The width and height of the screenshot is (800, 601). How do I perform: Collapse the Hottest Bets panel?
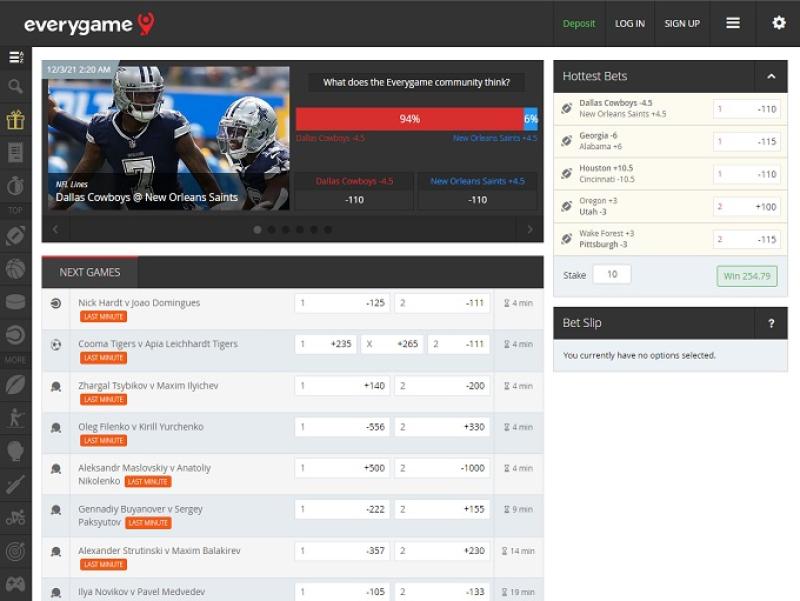(x=771, y=76)
